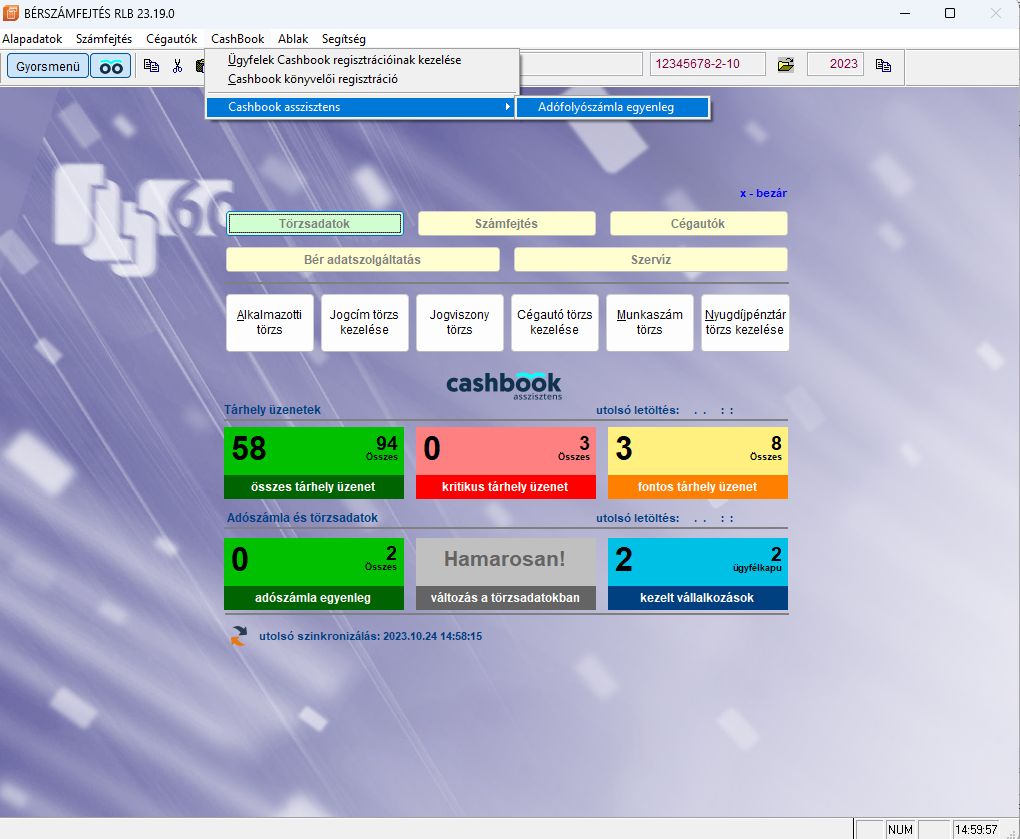The width and height of the screenshot is (1020, 839).
Task: Click the fontos tárhely üzenet tile
Action: click(697, 463)
